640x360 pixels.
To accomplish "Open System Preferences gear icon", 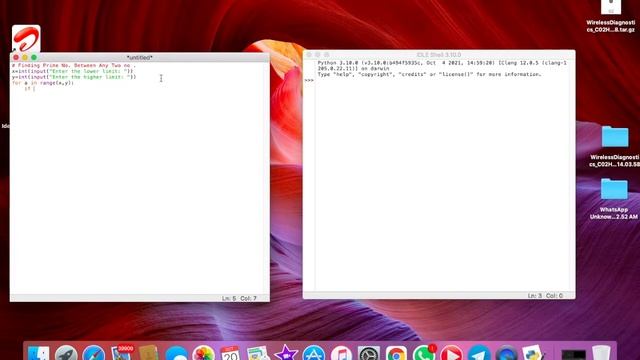I will [369, 353].
